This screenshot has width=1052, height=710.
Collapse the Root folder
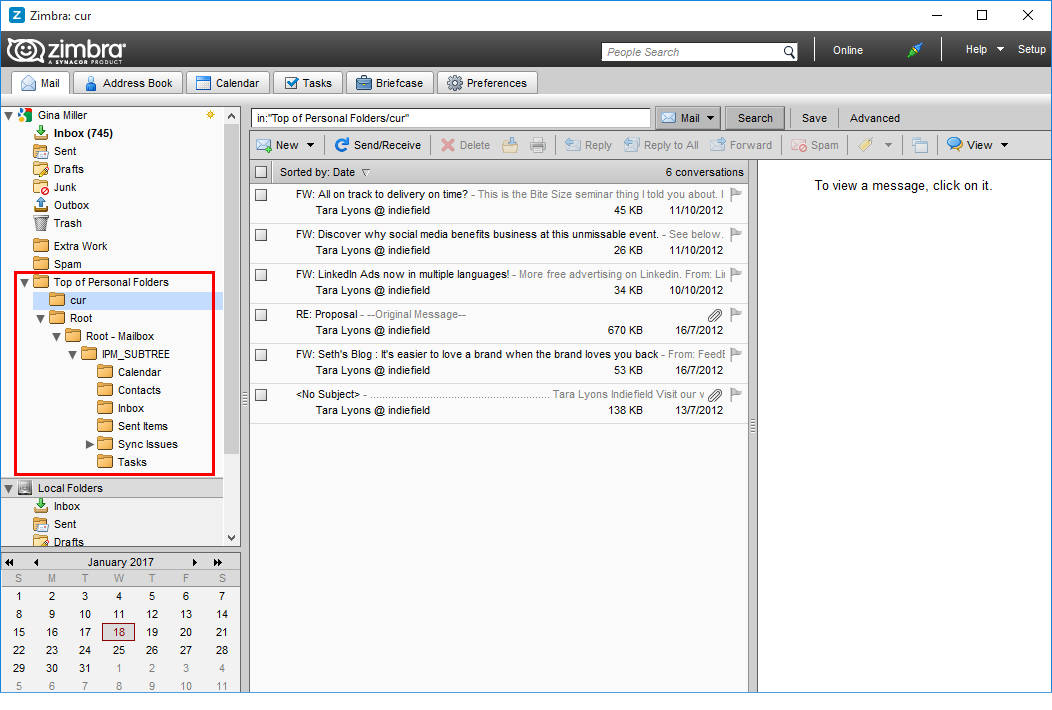pyautogui.click(x=41, y=319)
